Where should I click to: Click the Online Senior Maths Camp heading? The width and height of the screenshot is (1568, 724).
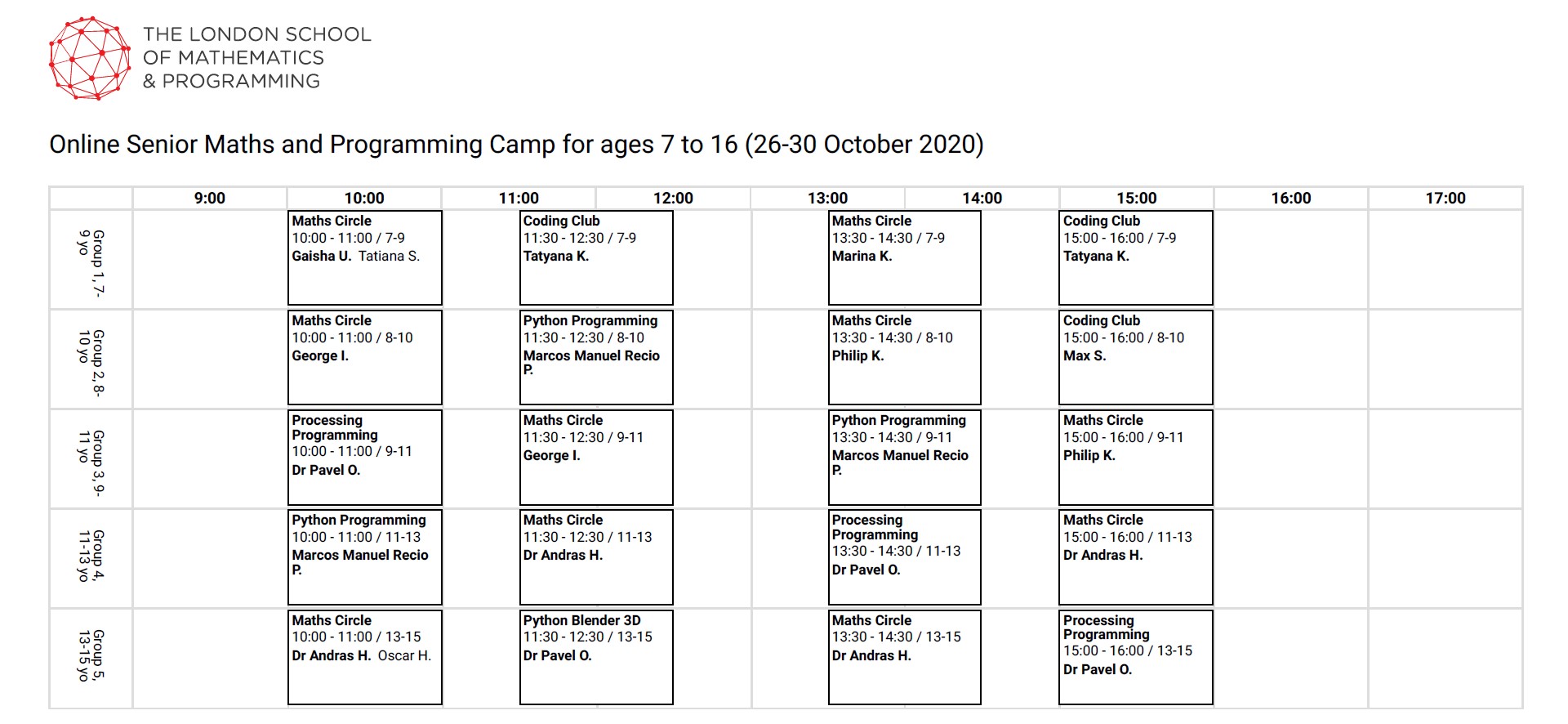click(516, 145)
